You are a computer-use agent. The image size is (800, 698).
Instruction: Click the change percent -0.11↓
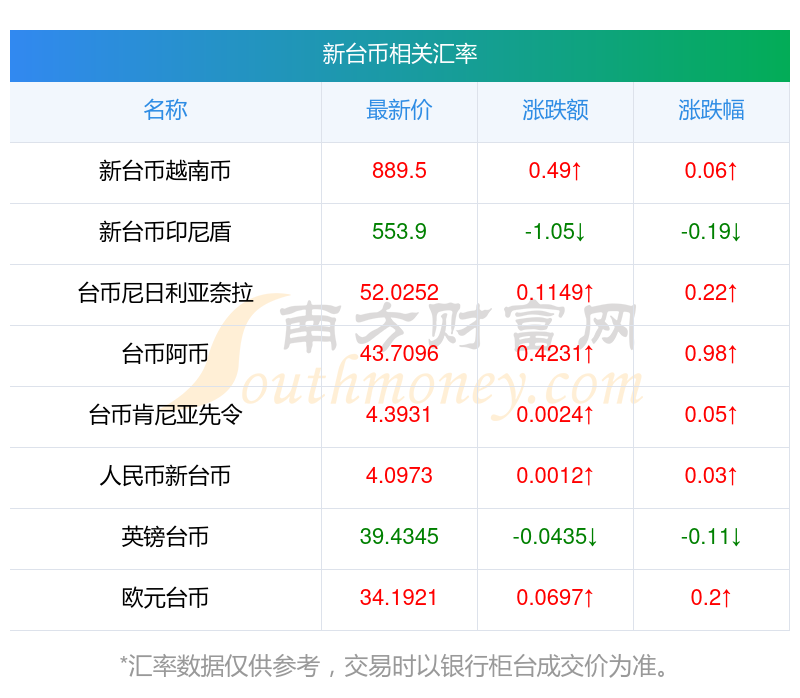711,536
